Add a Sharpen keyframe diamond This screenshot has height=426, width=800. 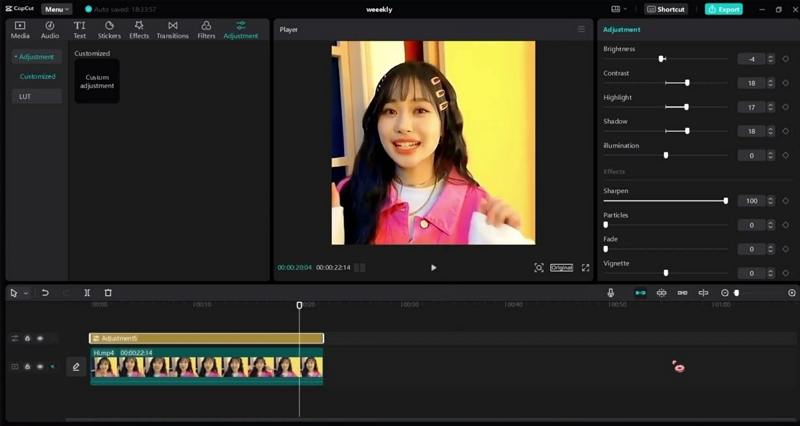tap(786, 201)
